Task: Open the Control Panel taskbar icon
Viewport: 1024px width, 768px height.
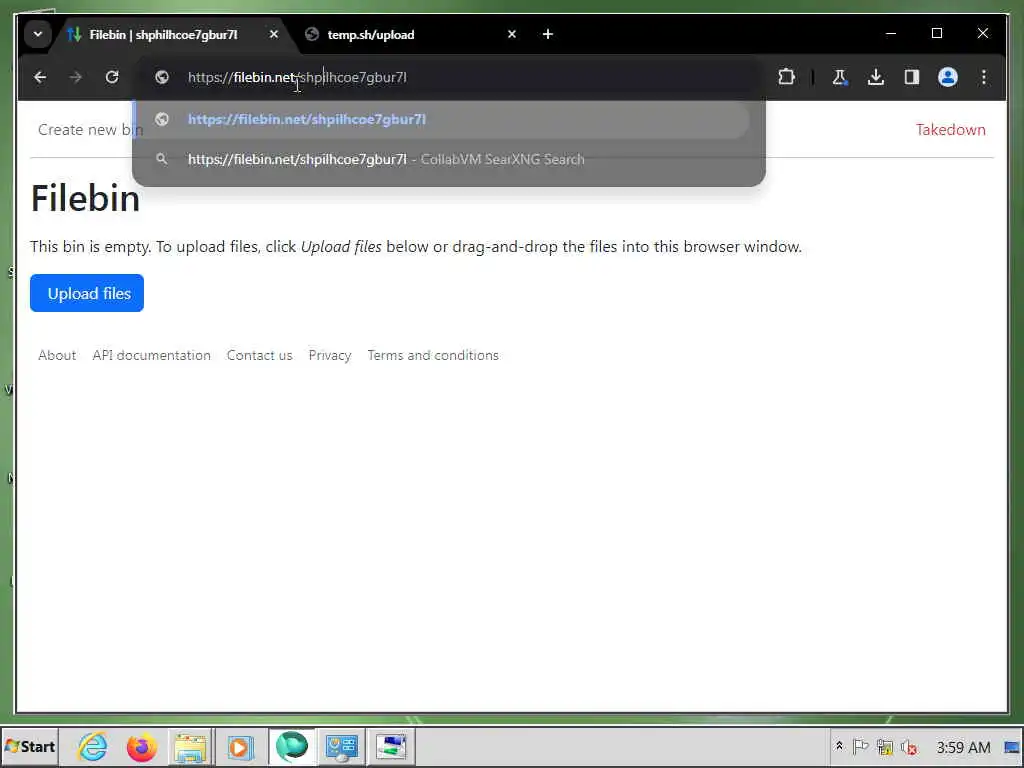Action: [342, 747]
